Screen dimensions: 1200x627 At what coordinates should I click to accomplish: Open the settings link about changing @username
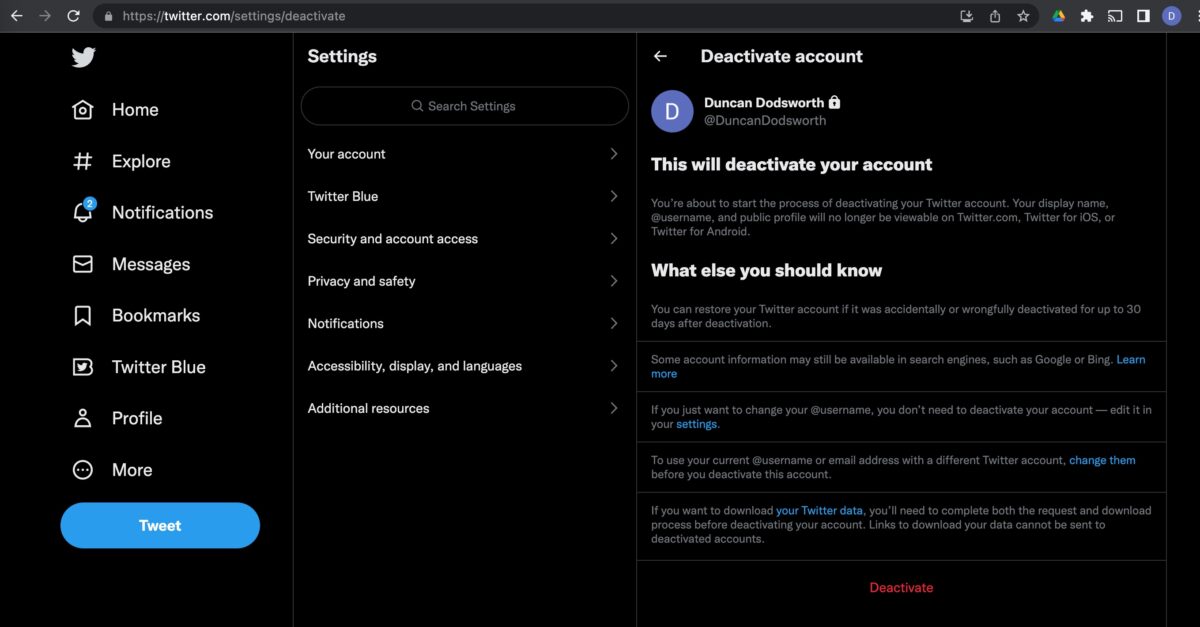(697, 424)
